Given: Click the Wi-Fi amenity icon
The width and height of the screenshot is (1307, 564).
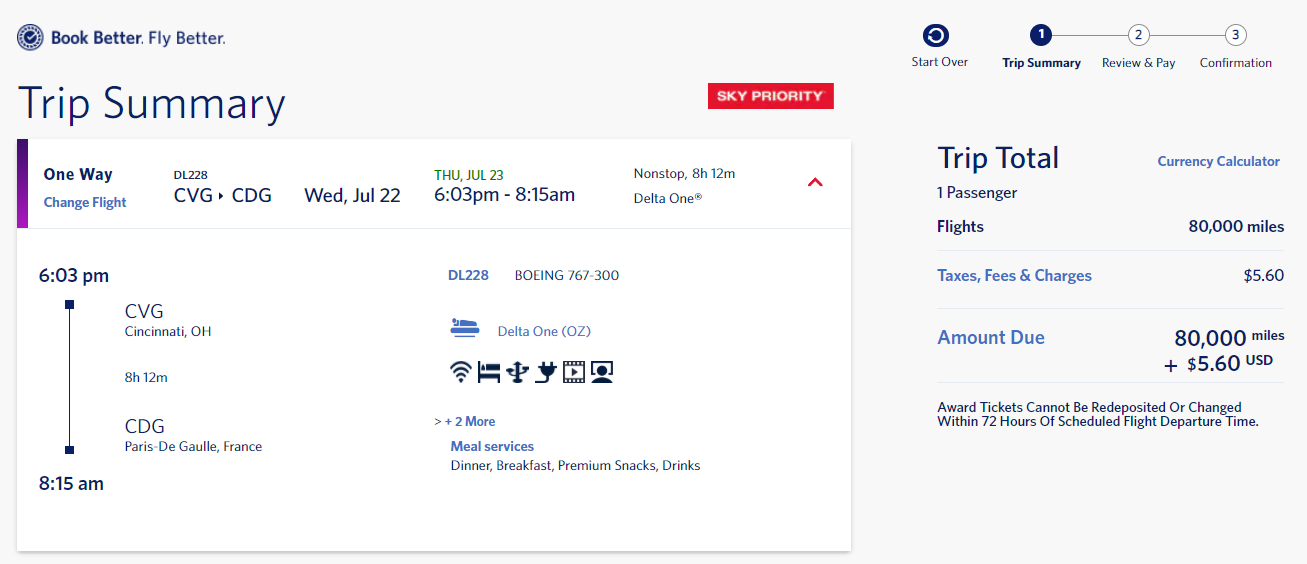Looking at the screenshot, I should tap(460, 372).
